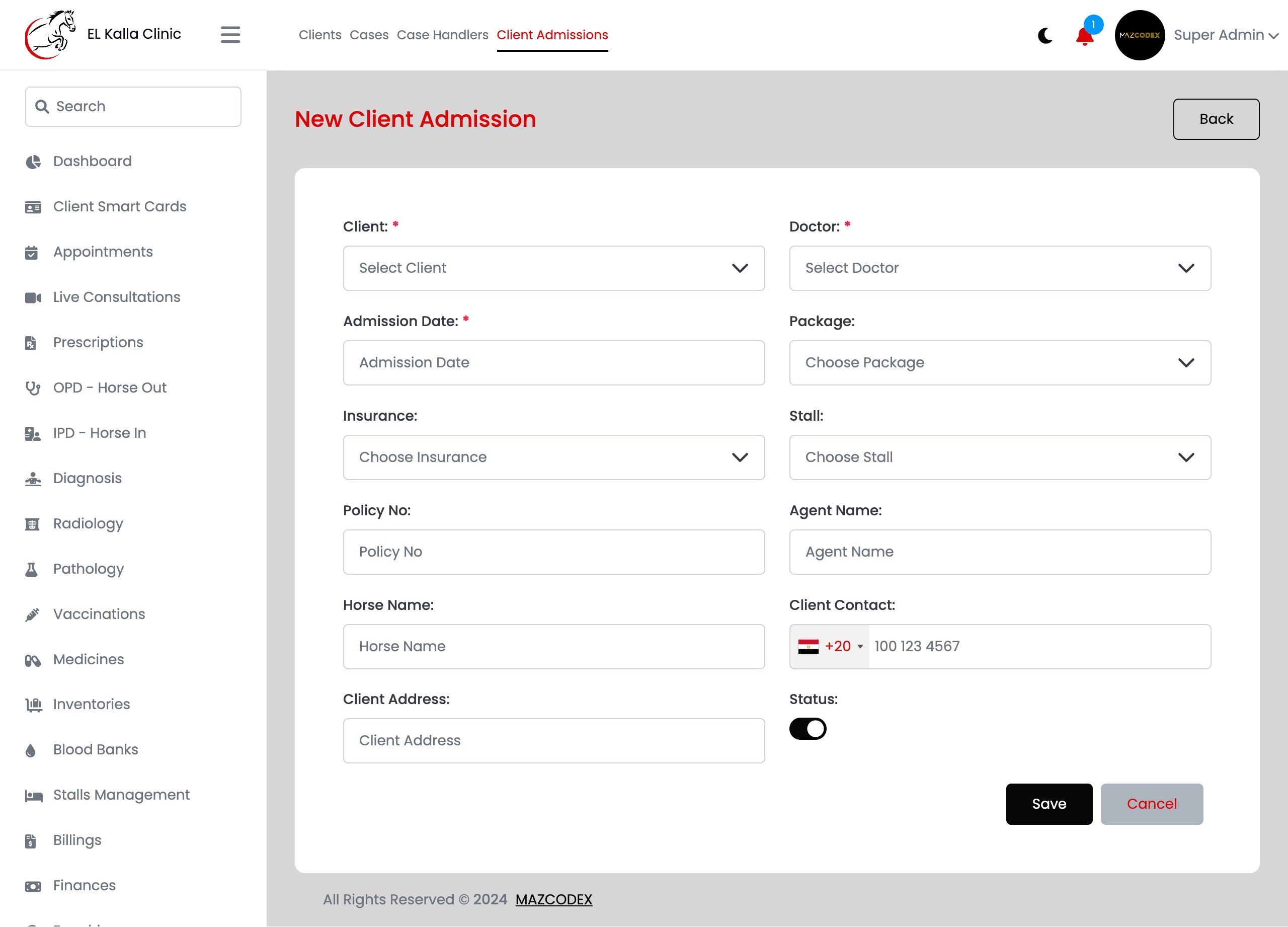This screenshot has height=927, width=1288.
Task: Open the Choose Package dropdown
Action: (x=1000, y=363)
